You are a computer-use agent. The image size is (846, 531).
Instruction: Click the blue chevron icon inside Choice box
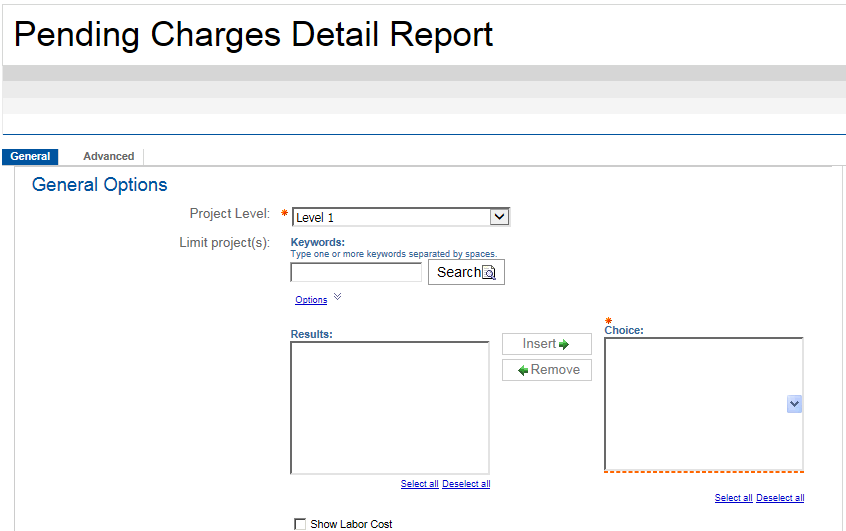794,403
